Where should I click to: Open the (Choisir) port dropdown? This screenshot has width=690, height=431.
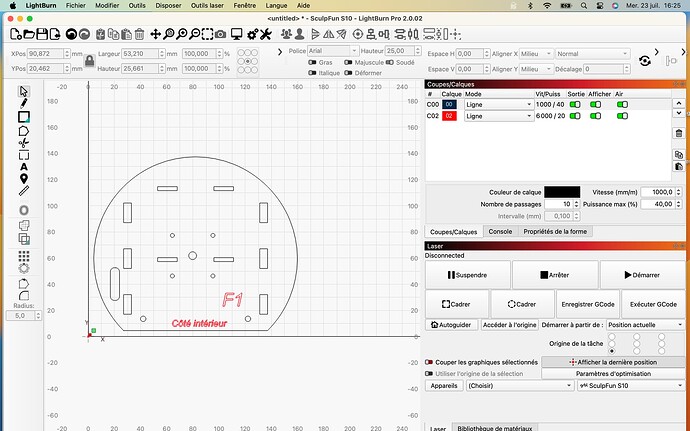point(519,386)
